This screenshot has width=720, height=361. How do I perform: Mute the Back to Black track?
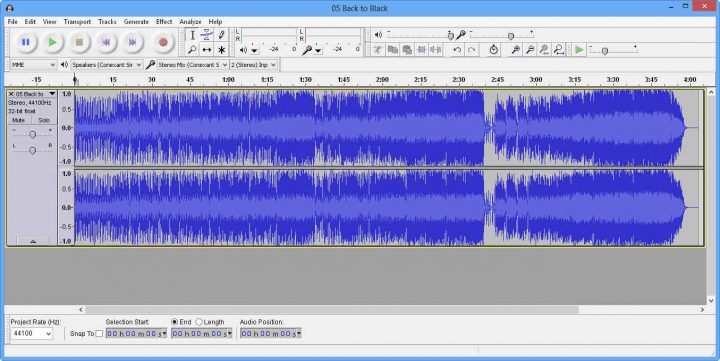point(19,120)
